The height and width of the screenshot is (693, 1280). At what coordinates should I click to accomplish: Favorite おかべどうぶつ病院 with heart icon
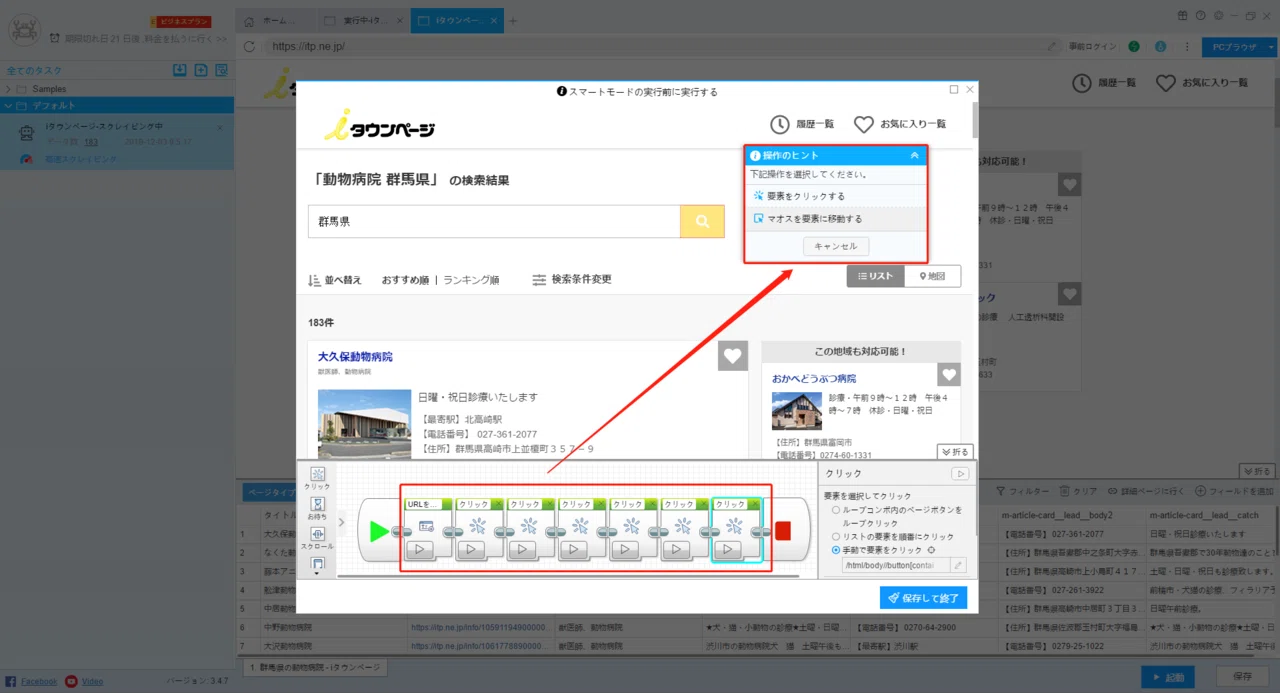click(x=949, y=375)
